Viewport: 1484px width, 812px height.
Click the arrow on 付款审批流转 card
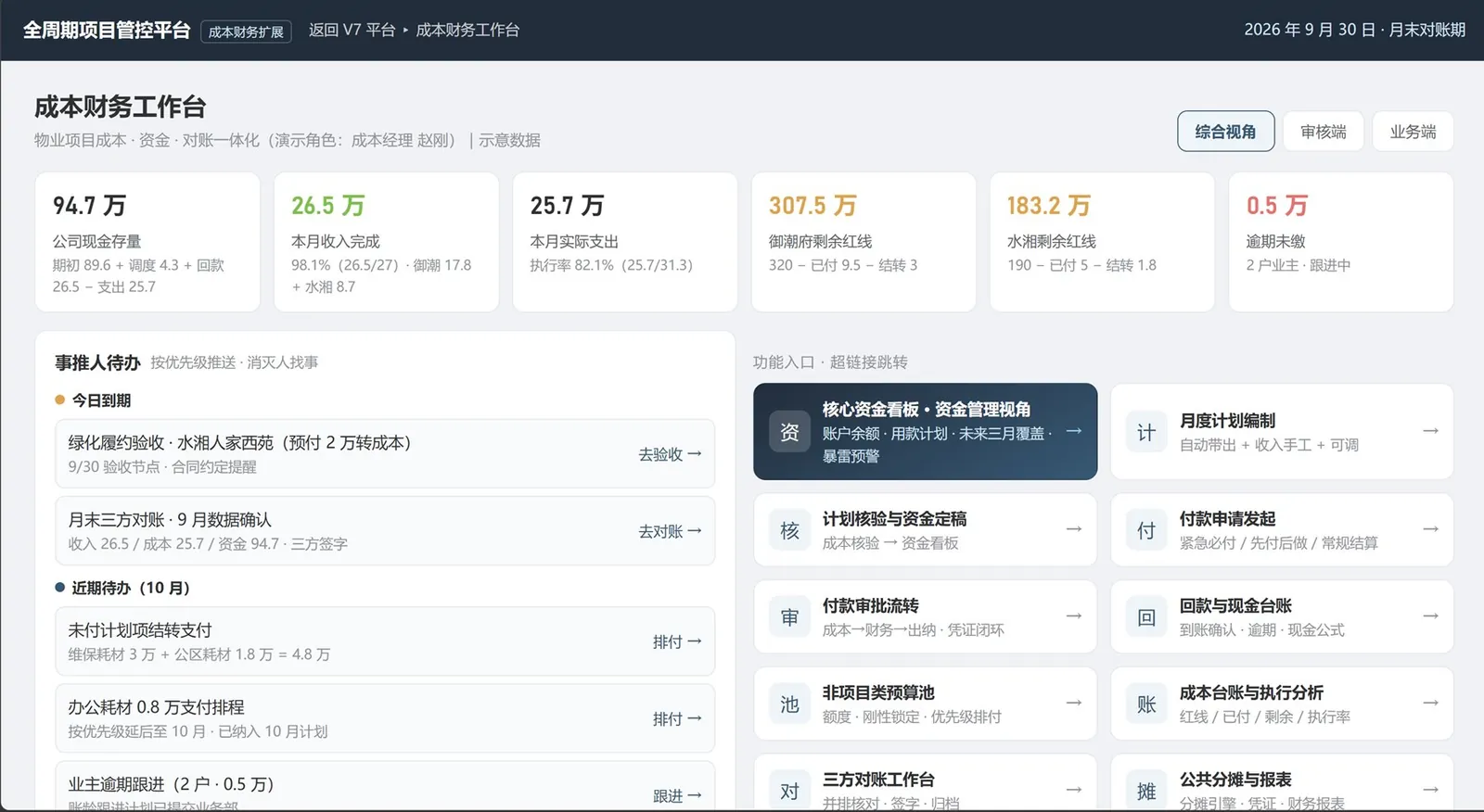point(1074,616)
